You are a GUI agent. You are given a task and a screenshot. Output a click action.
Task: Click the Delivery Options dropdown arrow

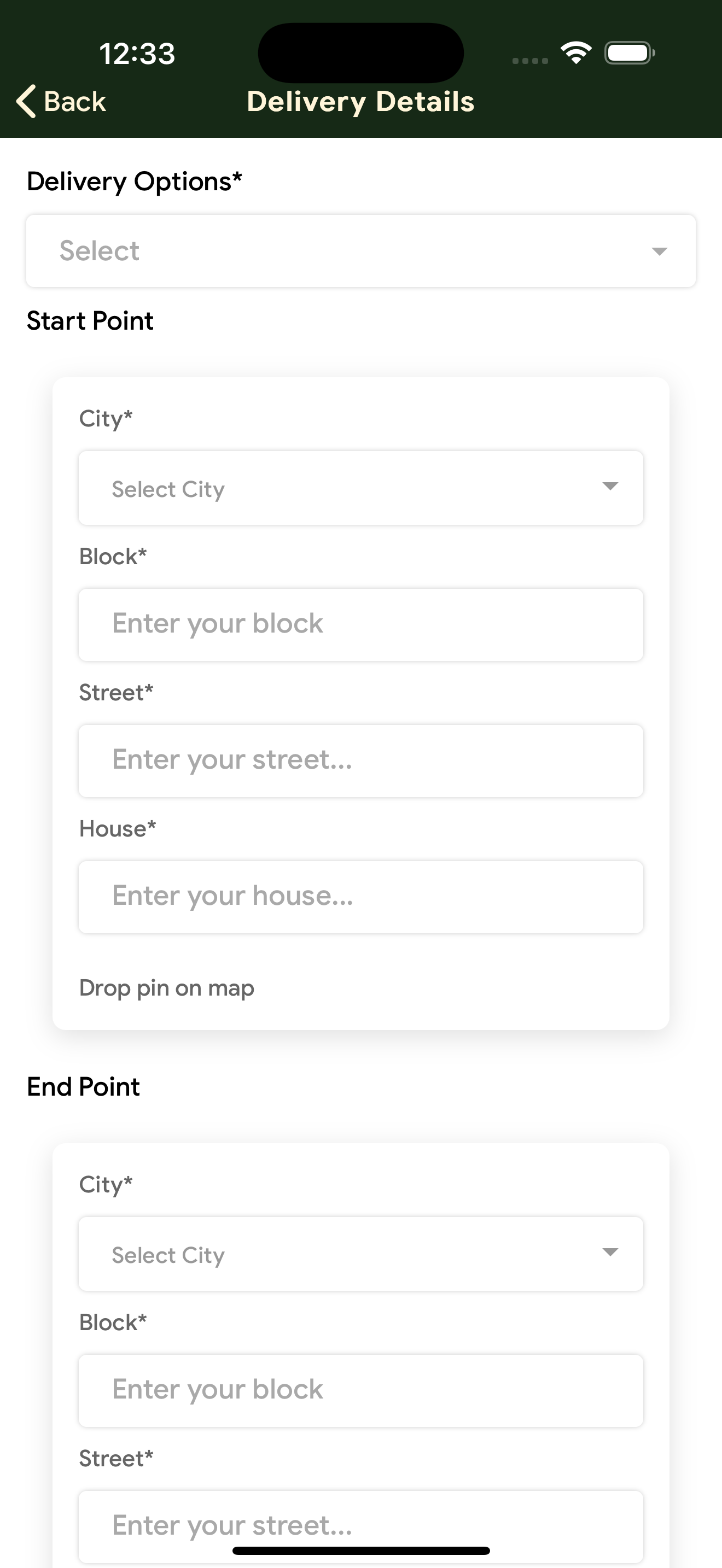click(659, 251)
